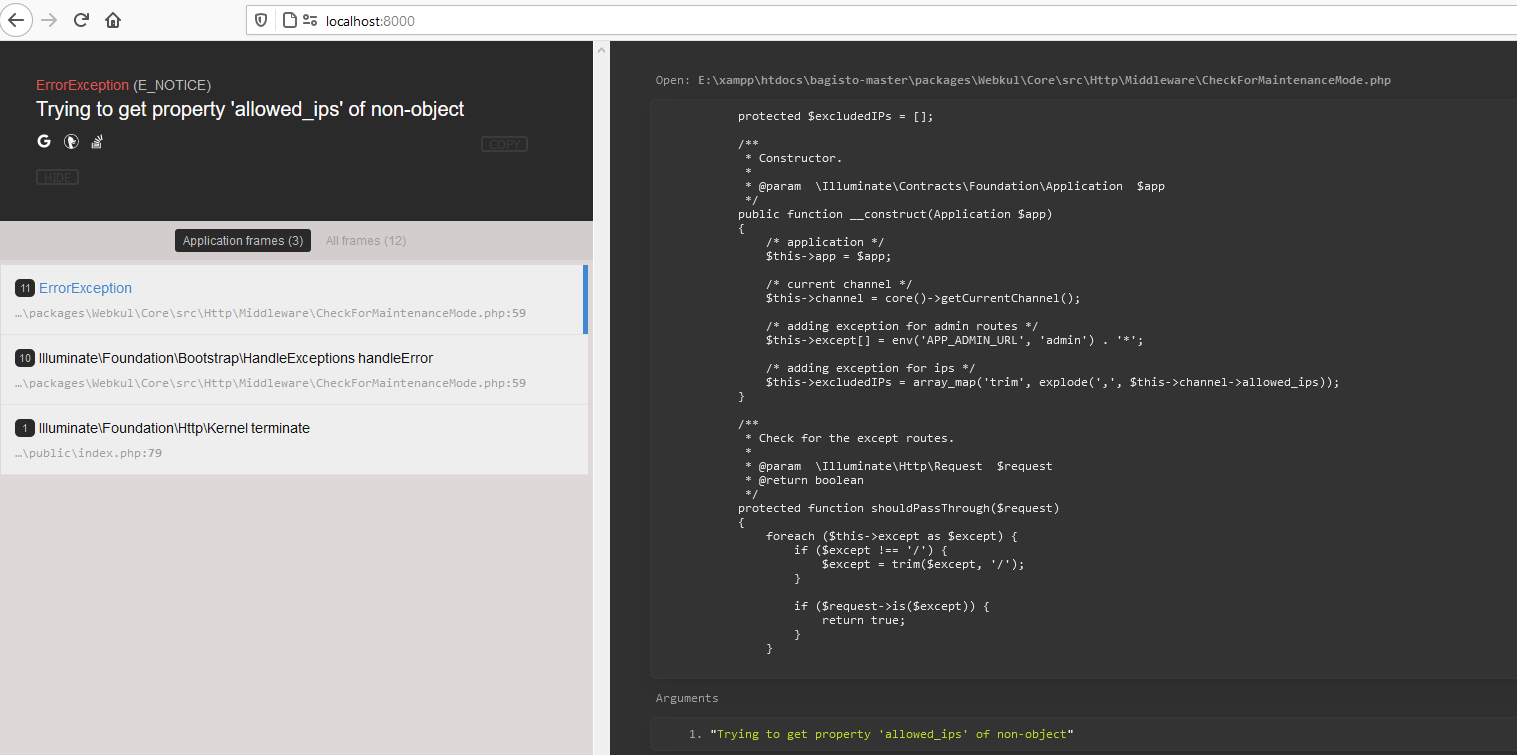Image resolution: width=1517 pixels, height=755 pixels.
Task: Select HandleExceptions handleError frame 10
Action: pos(294,369)
